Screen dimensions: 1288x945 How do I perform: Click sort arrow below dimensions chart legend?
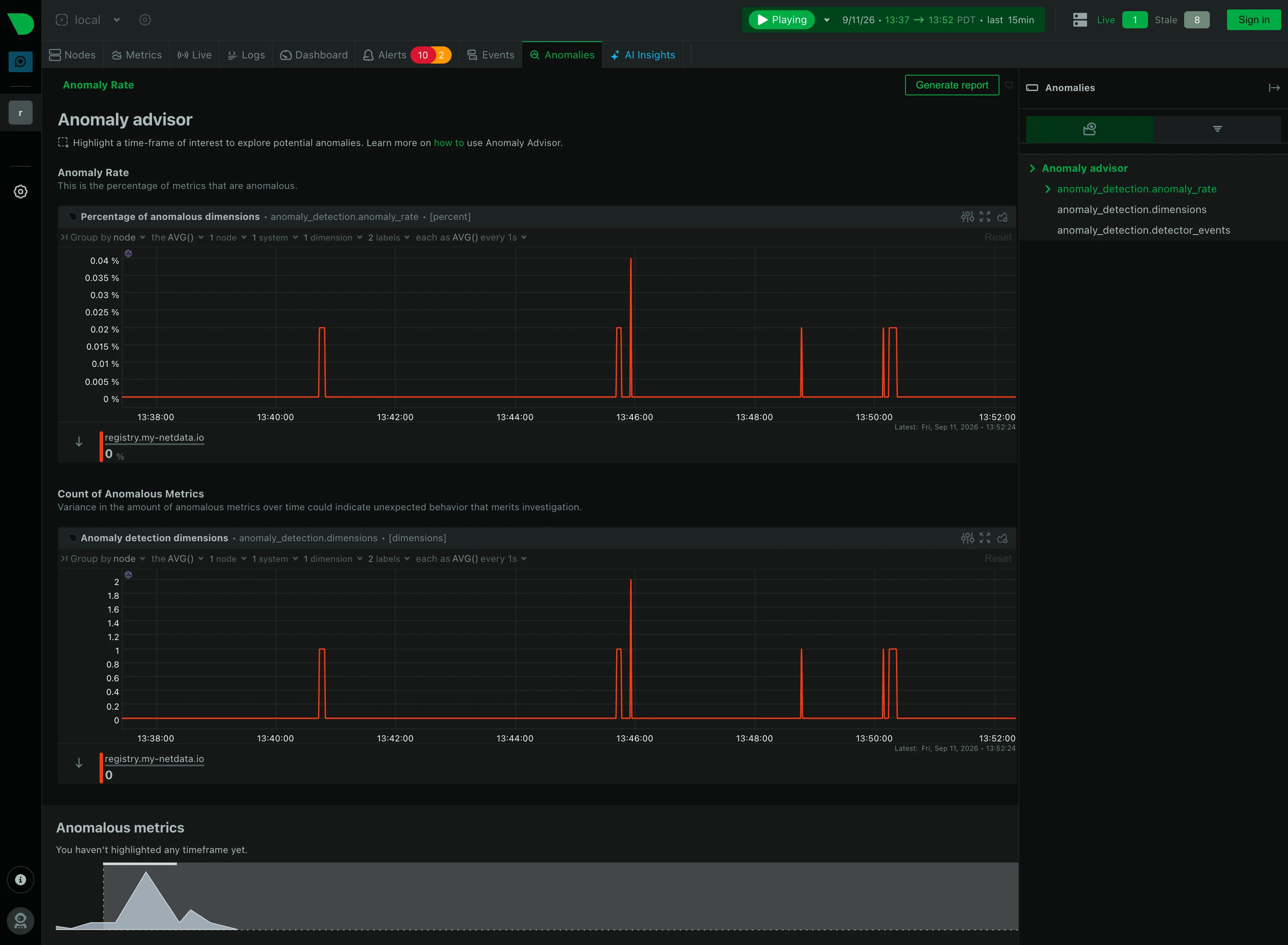(79, 763)
